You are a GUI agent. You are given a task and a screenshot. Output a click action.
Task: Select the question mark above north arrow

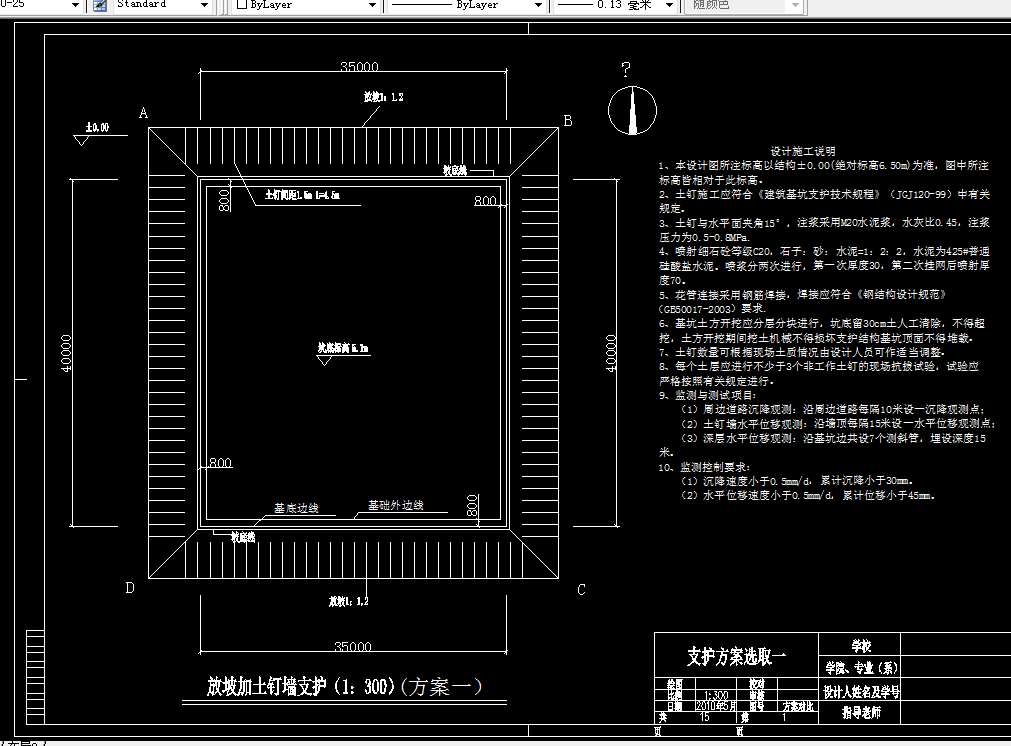tap(626, 69)
